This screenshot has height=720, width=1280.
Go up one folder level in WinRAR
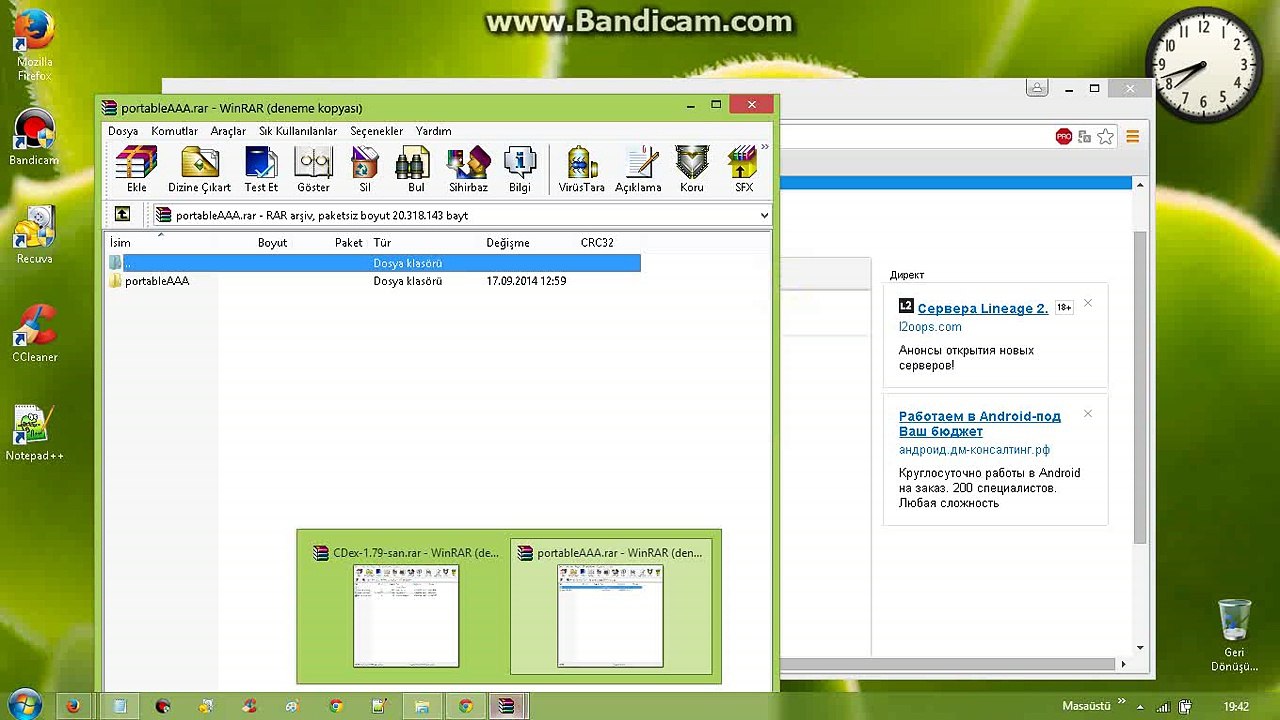click(x=122, y=214)
